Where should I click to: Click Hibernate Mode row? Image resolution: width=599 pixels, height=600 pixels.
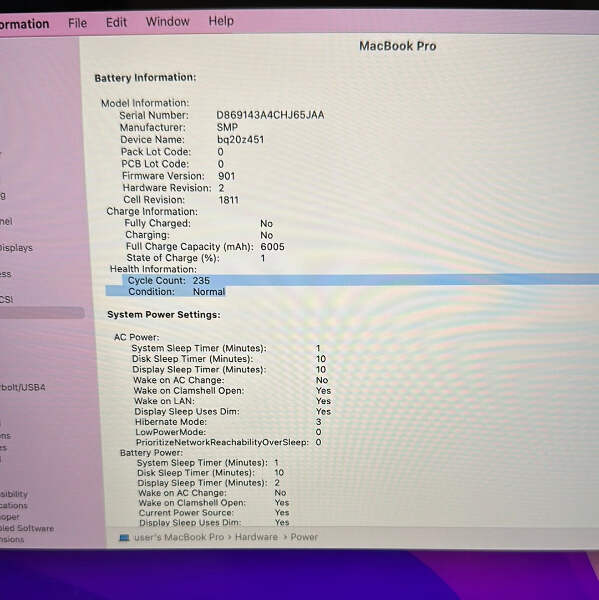(228, 422)
